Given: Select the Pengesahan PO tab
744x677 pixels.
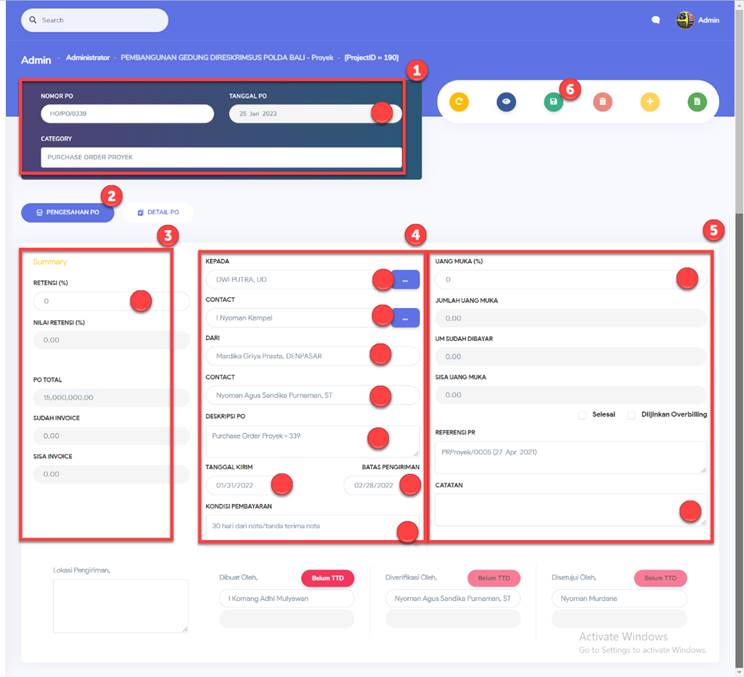Looking at the screenshot, I should 68,212.
